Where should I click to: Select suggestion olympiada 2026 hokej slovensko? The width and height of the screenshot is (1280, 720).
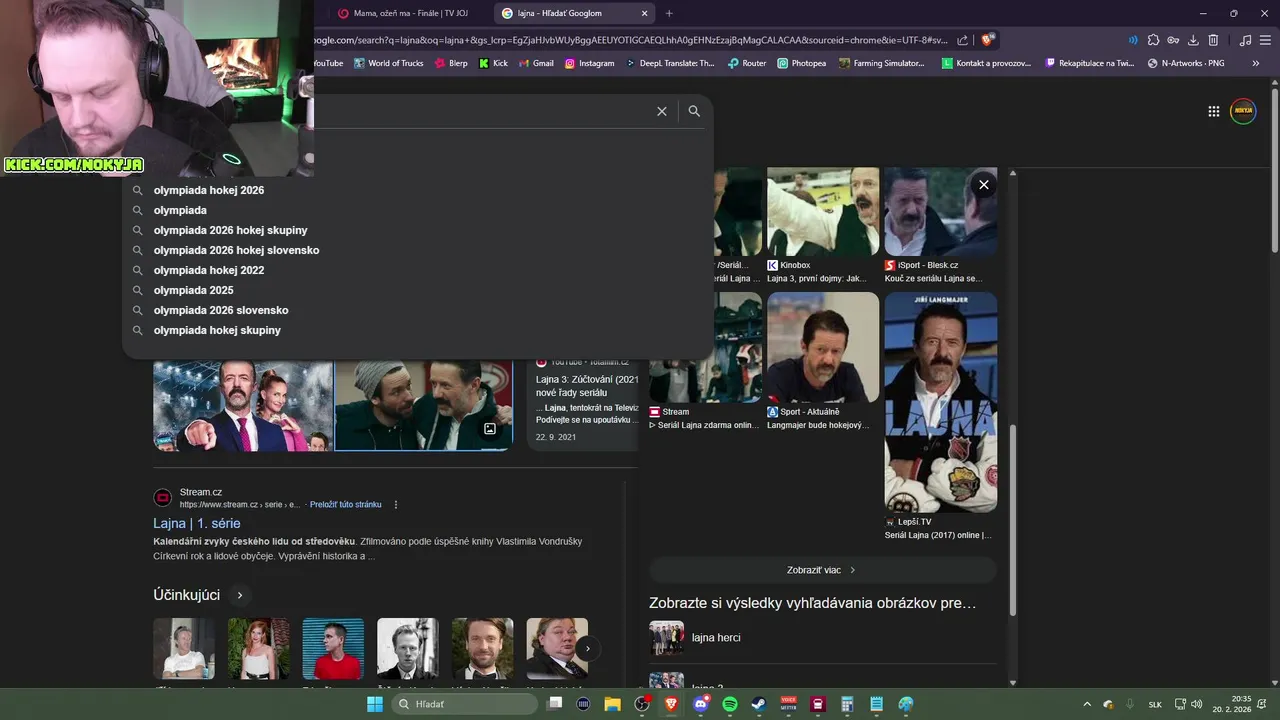pos(418,250)
